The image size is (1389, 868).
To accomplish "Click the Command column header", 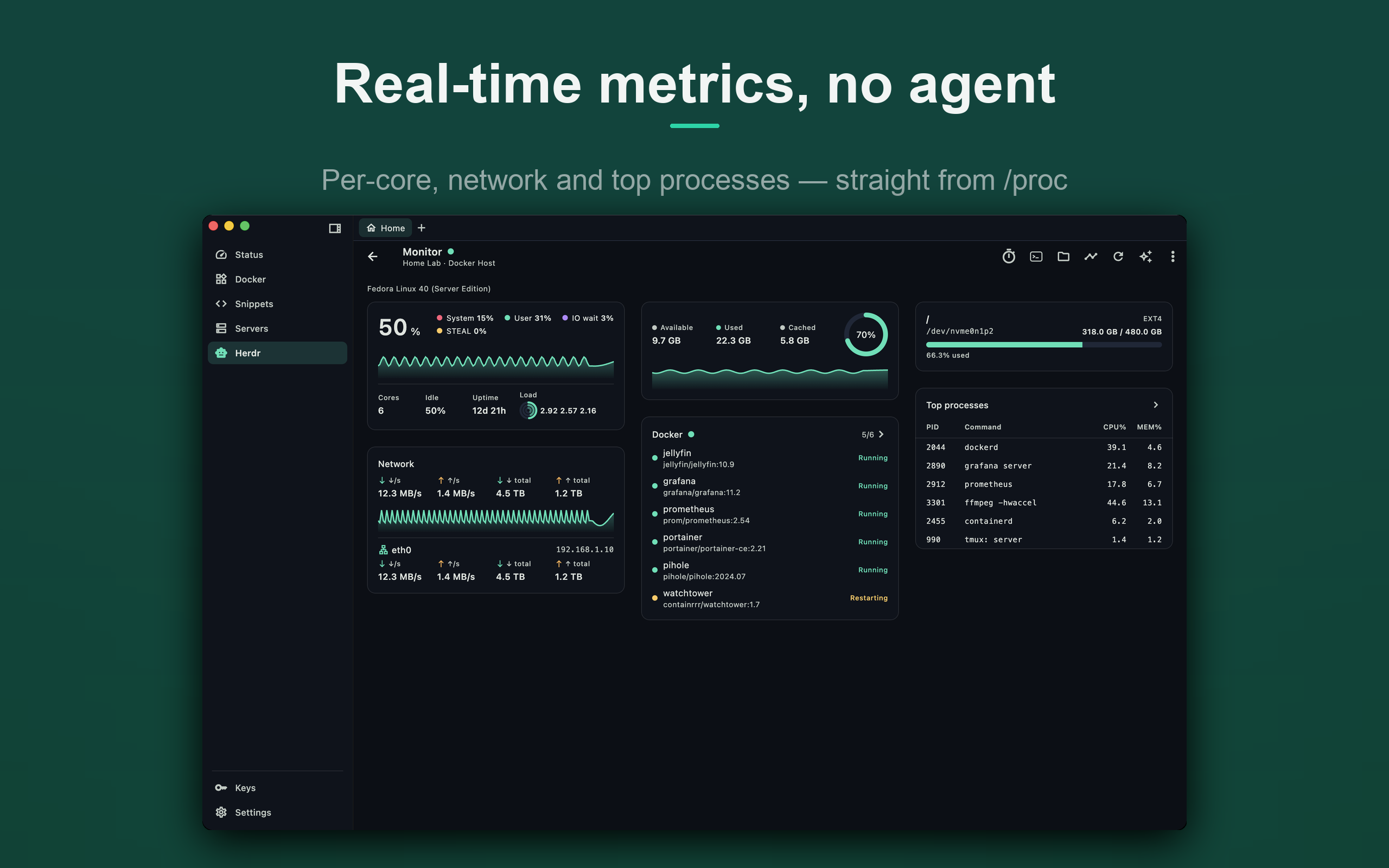I will coord(983,427).
